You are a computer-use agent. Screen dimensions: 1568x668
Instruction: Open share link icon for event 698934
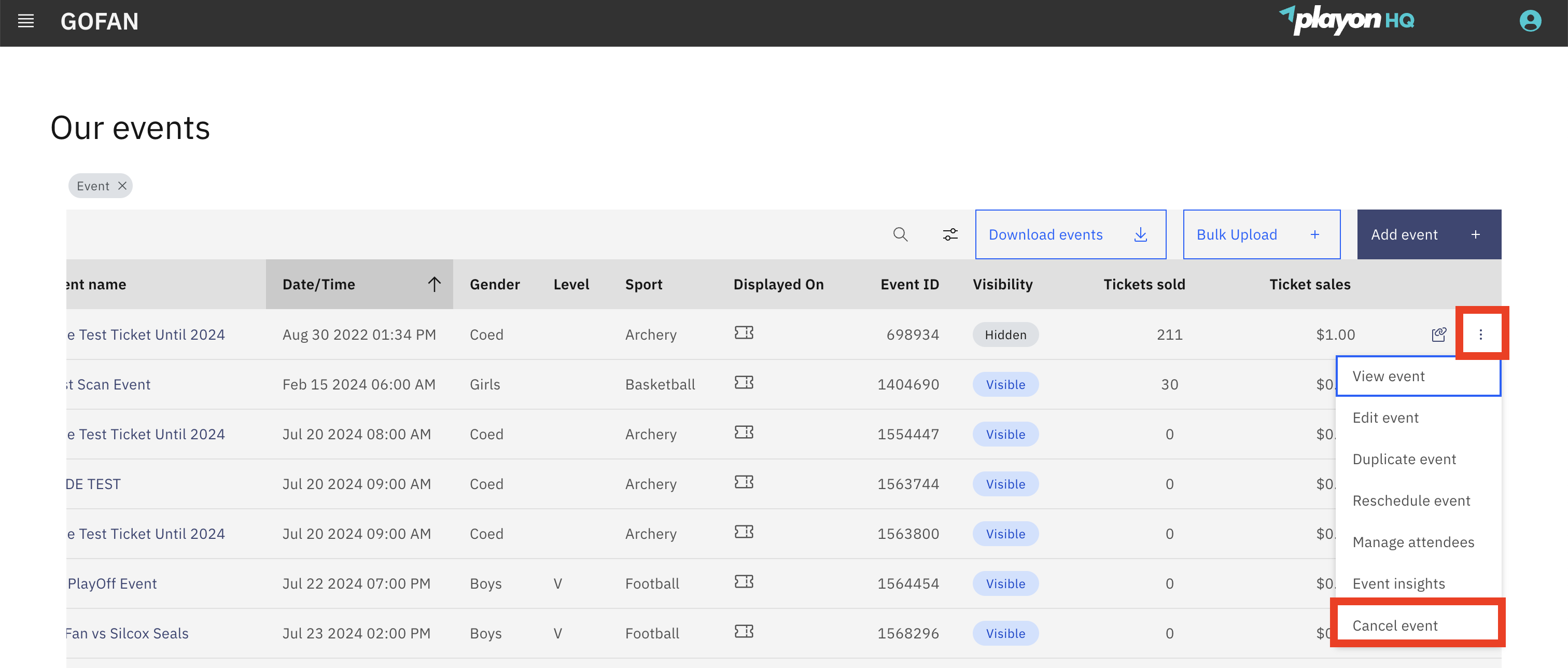click(x=1438, y=335)
